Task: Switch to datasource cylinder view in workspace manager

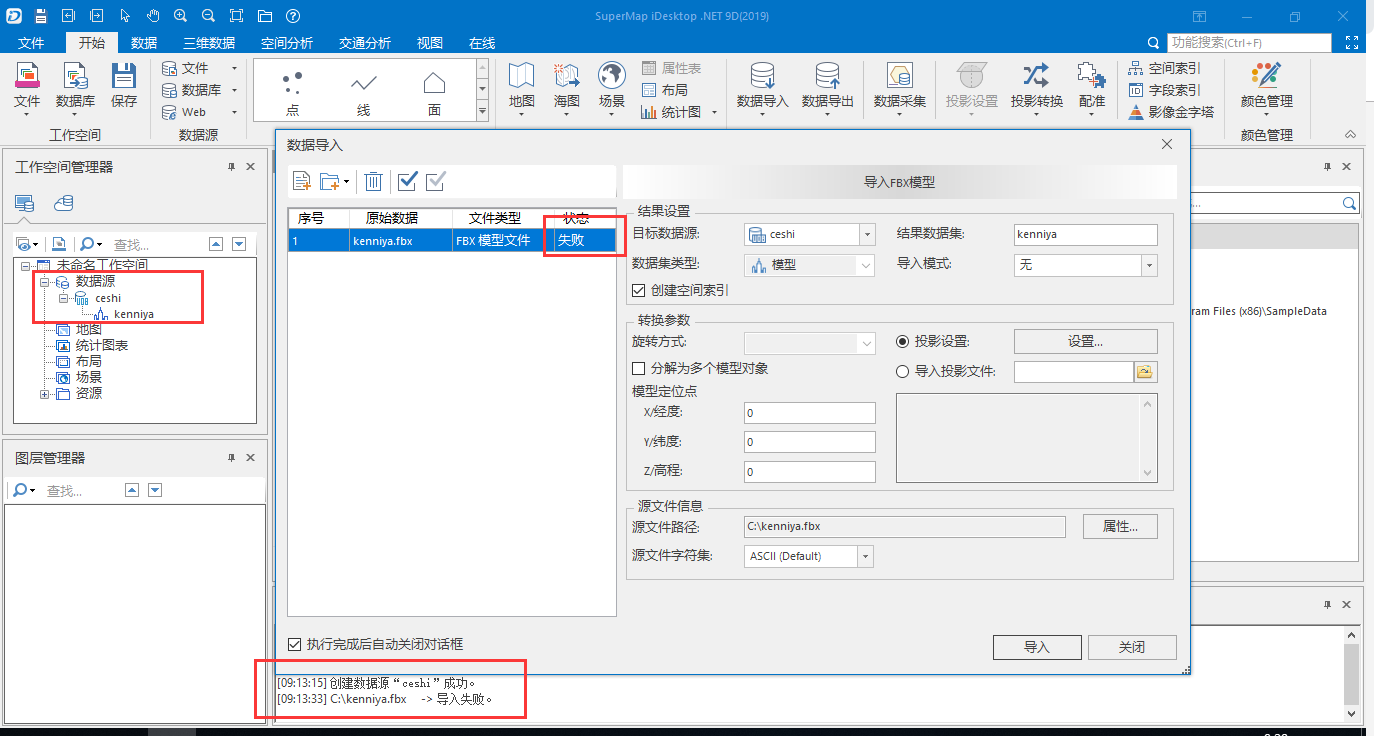Action: (x=63, y=204)
